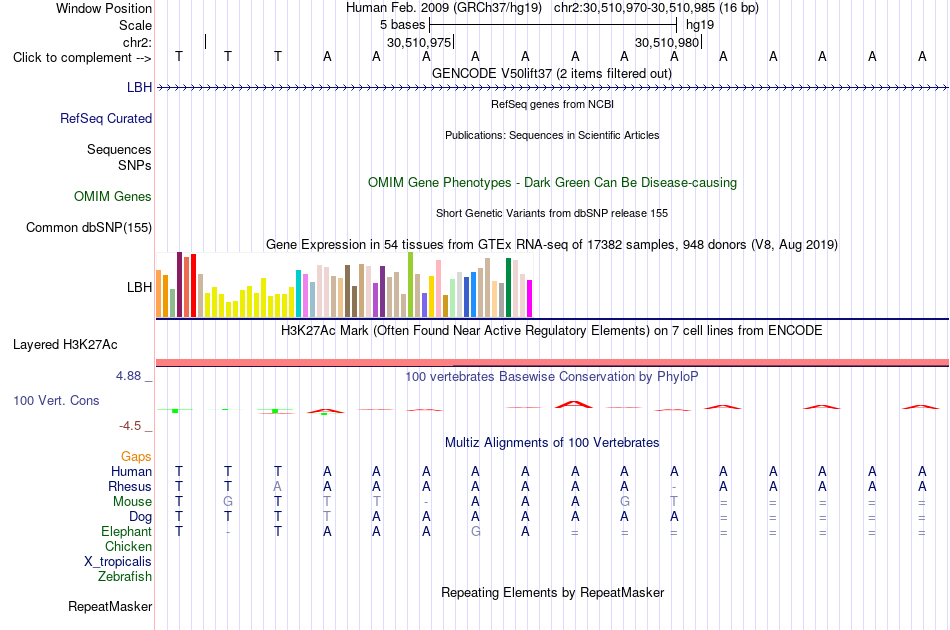Viewport: 950px width, 630px height.
Task: Click the 4.88 PhyloP upper scale value
Action: pos(128,376)
